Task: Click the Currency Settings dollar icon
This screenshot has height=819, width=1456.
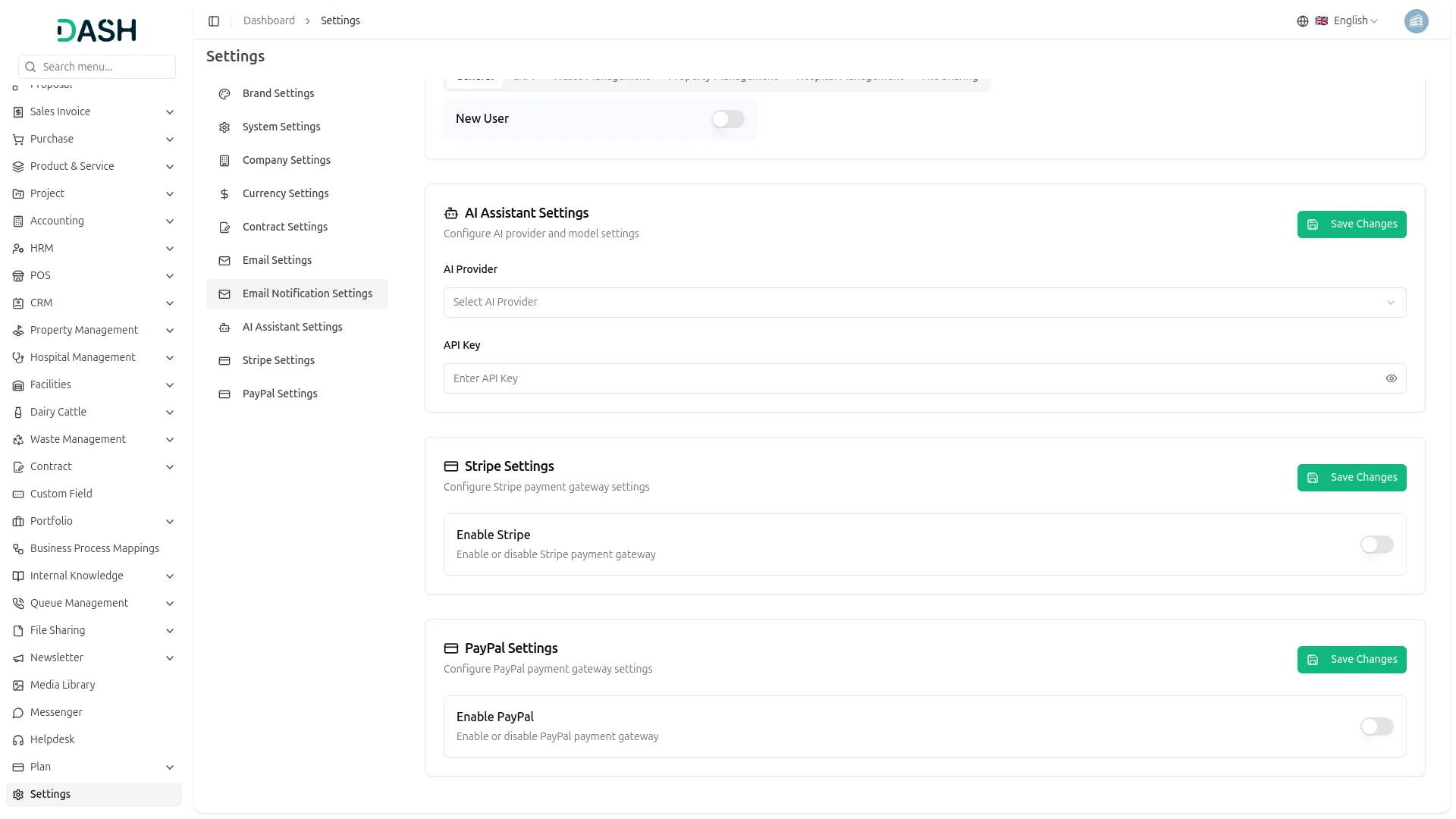Action: (x=224, y=193)
